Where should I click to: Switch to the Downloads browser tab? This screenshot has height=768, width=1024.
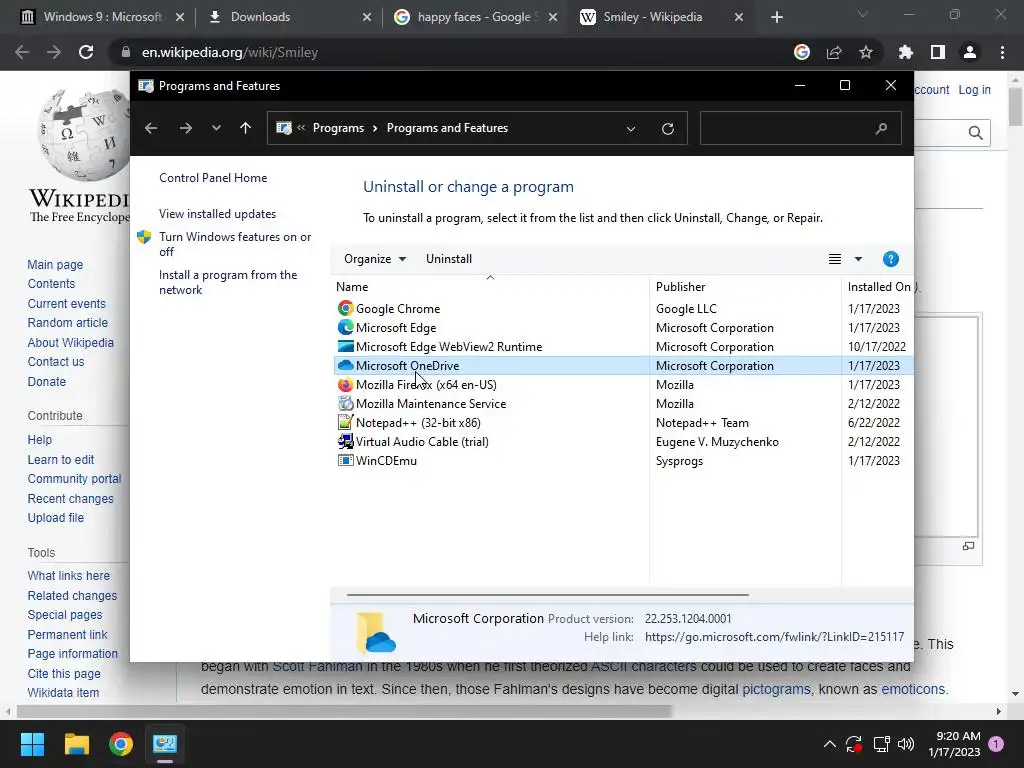coord(287,17)
